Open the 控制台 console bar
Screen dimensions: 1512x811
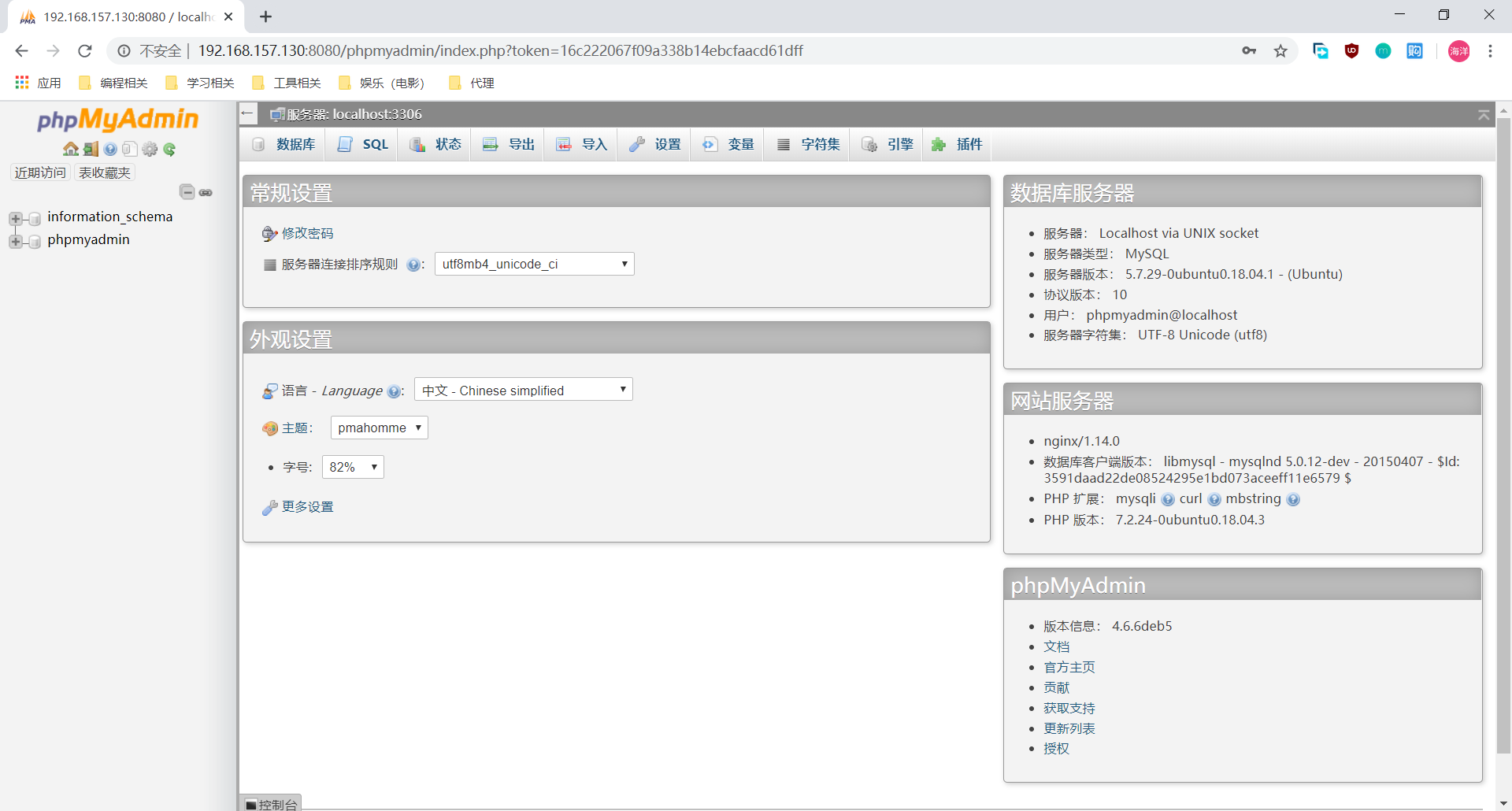click(x=271, y=804)
